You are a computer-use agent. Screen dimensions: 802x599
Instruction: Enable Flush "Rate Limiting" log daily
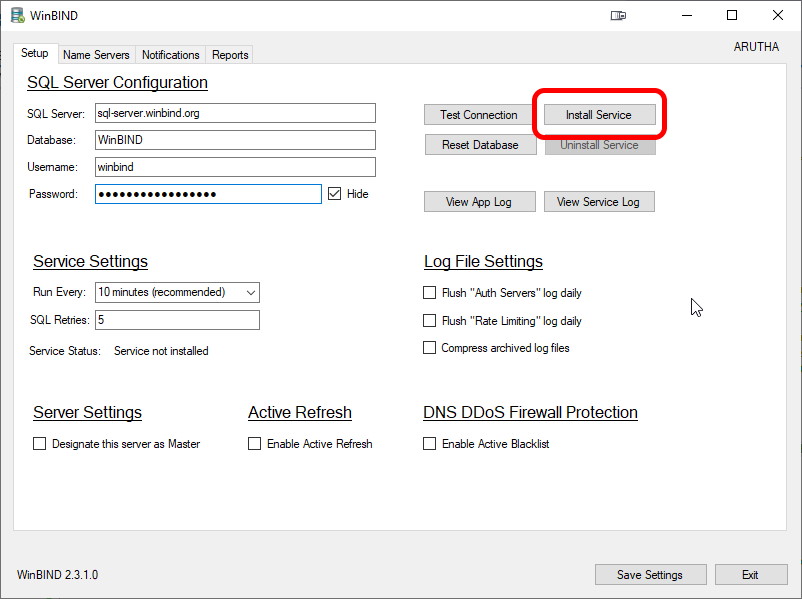click(430, 321)
